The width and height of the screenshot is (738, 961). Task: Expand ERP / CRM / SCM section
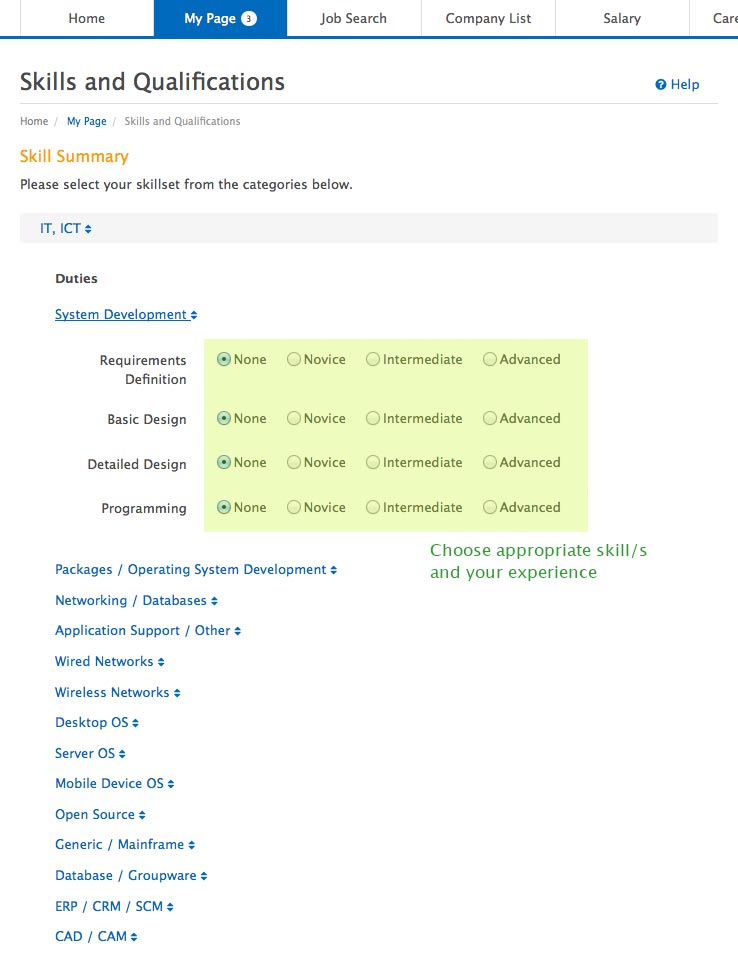point(114,906)
